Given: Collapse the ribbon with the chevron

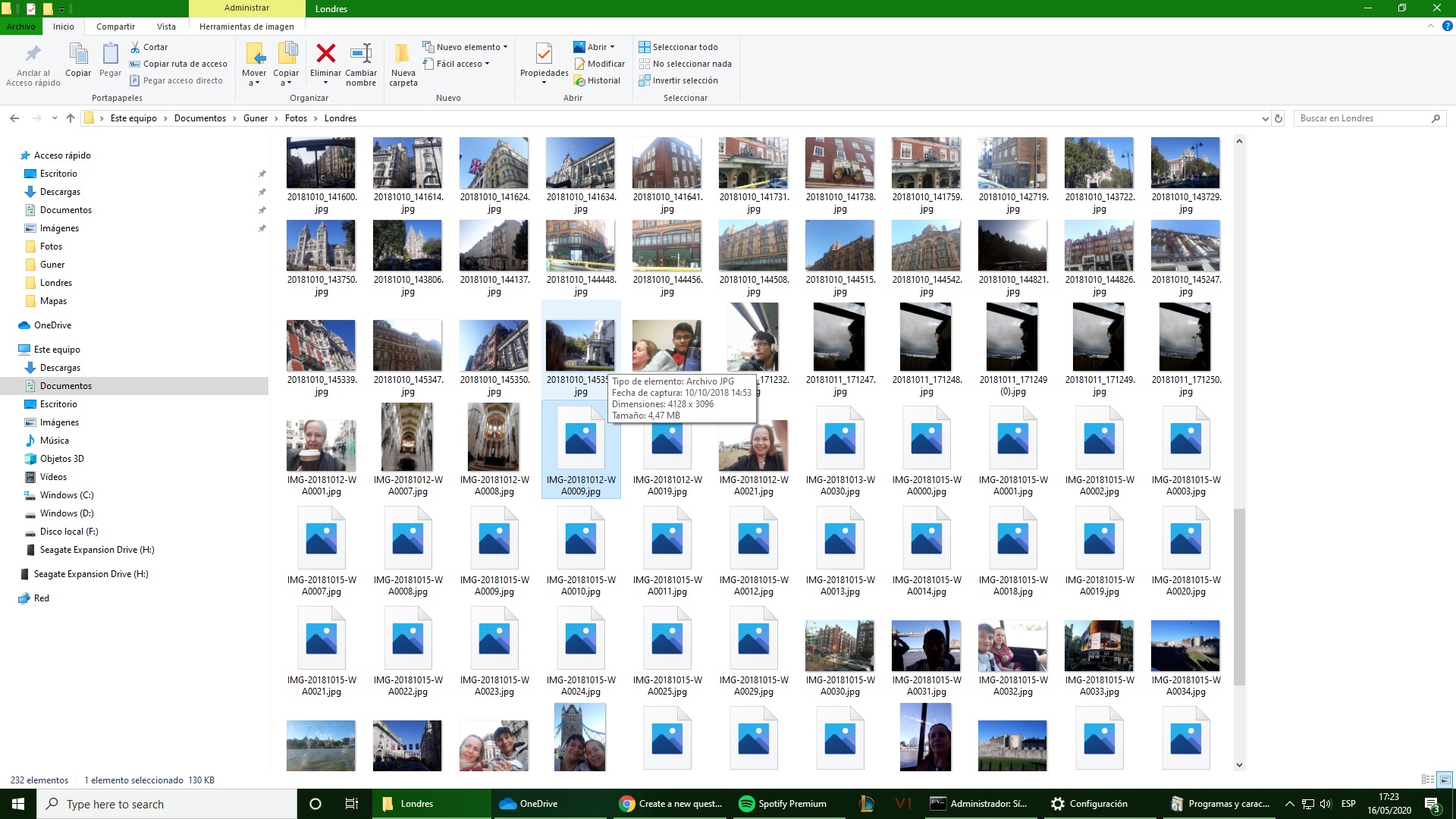Looking at the screenshot, I should tap(1430, 26).
